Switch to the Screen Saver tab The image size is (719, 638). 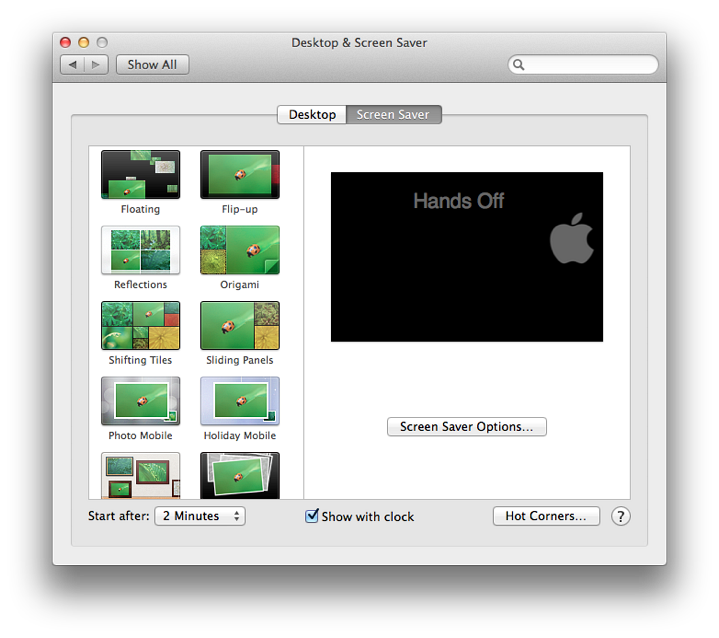393,115
